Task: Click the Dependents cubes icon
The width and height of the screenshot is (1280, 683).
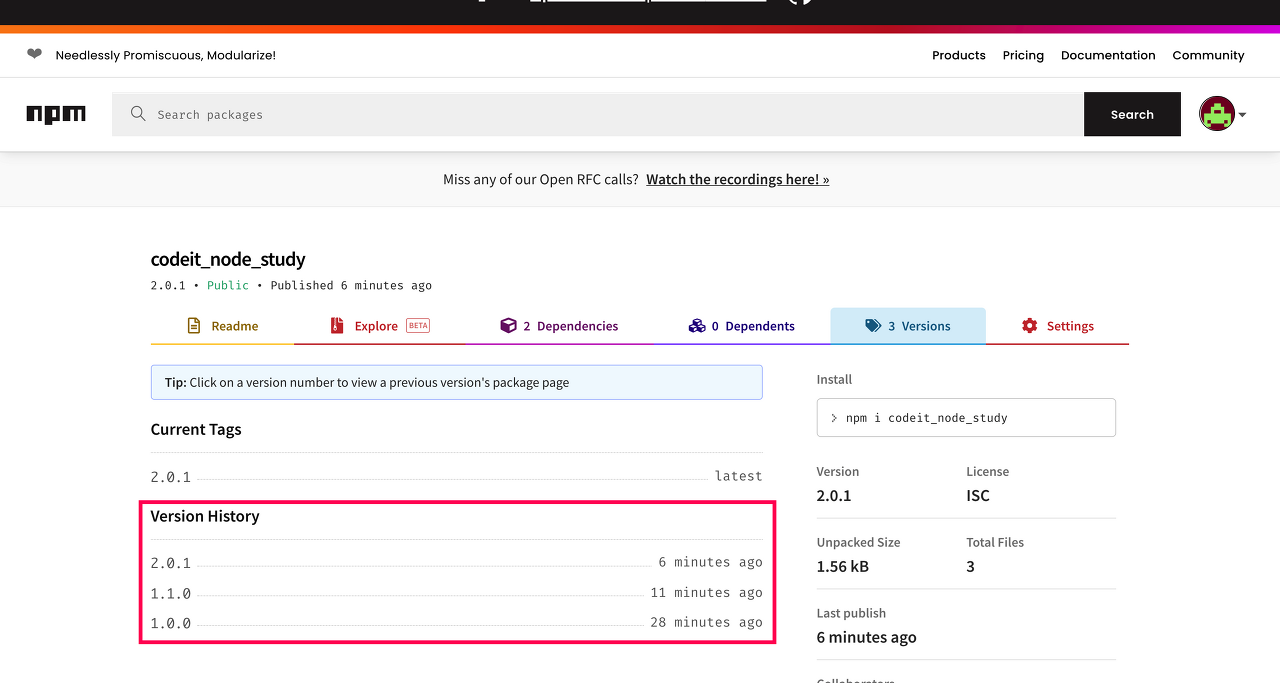Action: pyautogui.click(x=697, y=326)
